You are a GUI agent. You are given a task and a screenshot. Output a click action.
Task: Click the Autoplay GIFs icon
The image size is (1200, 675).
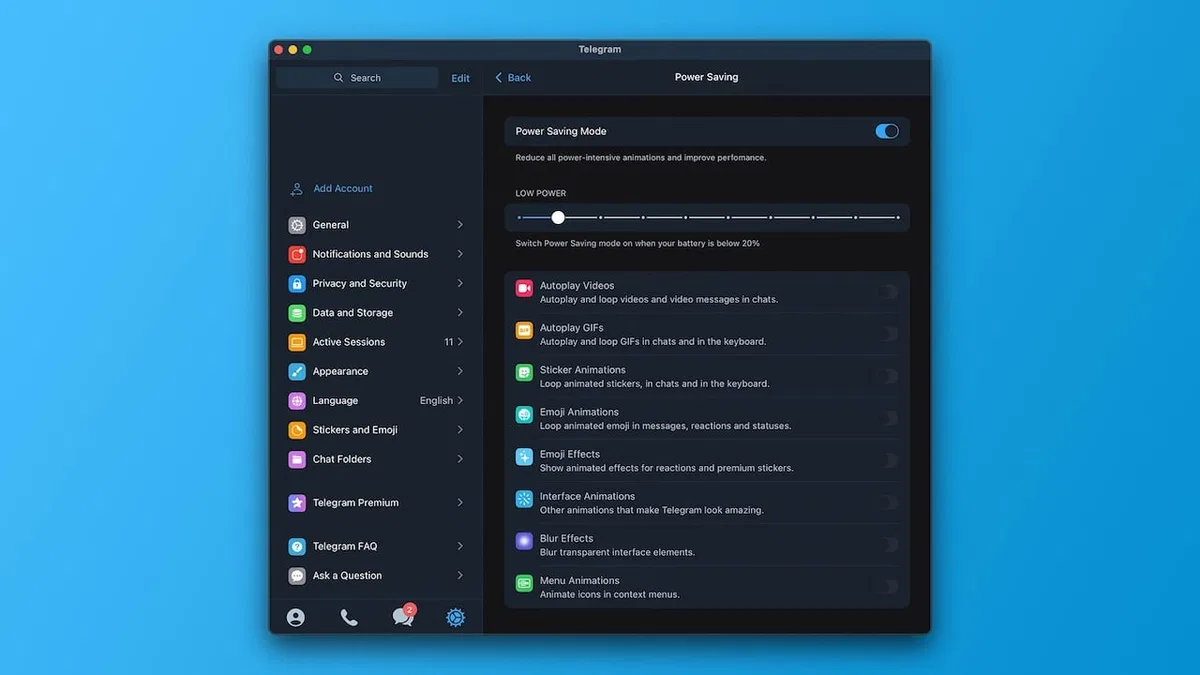524,330
